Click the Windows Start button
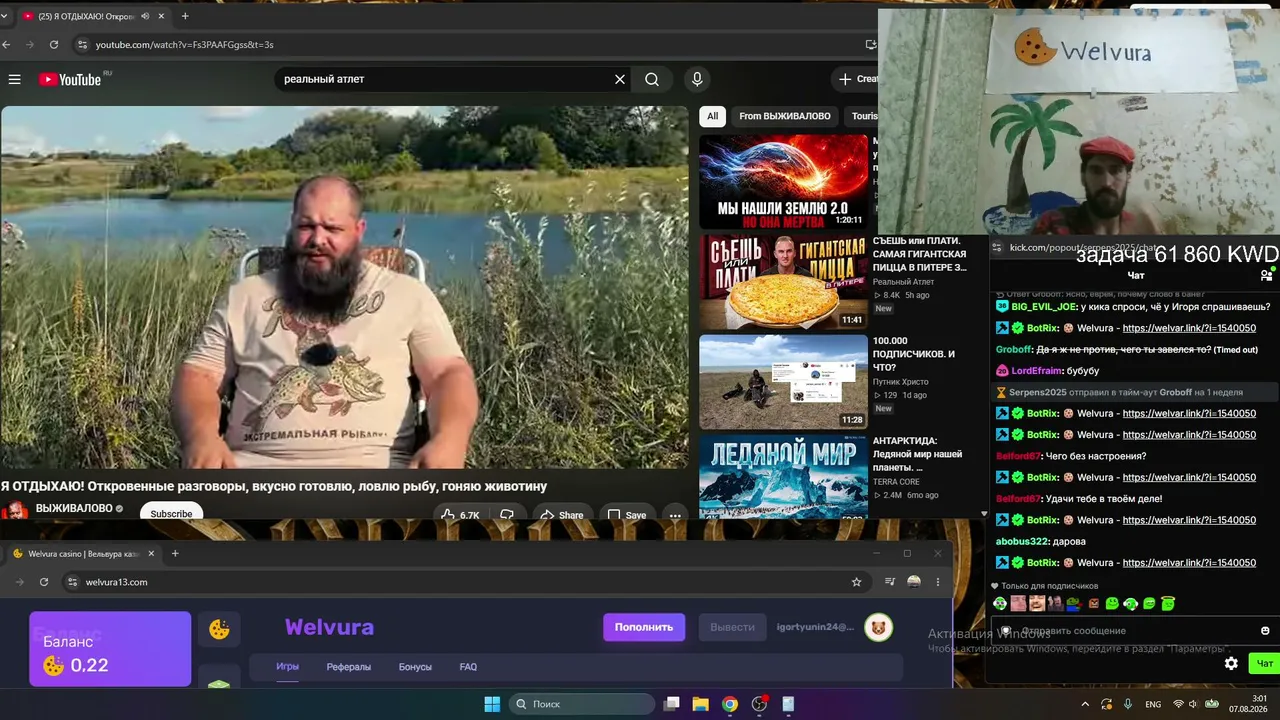Viewport: 1280px width, 720px height. pyautogui.click(x=492, y=704)
